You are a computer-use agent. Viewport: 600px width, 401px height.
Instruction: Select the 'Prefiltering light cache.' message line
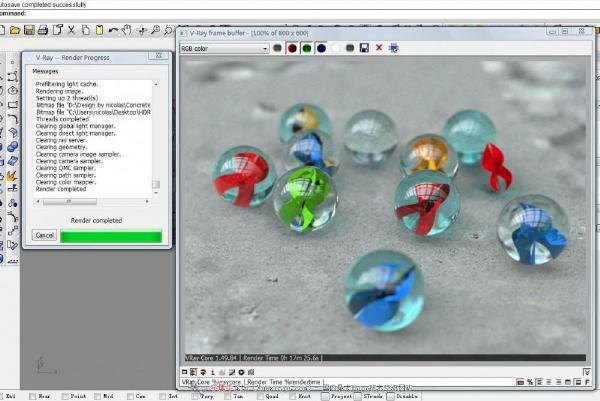[x=67, y=84]
